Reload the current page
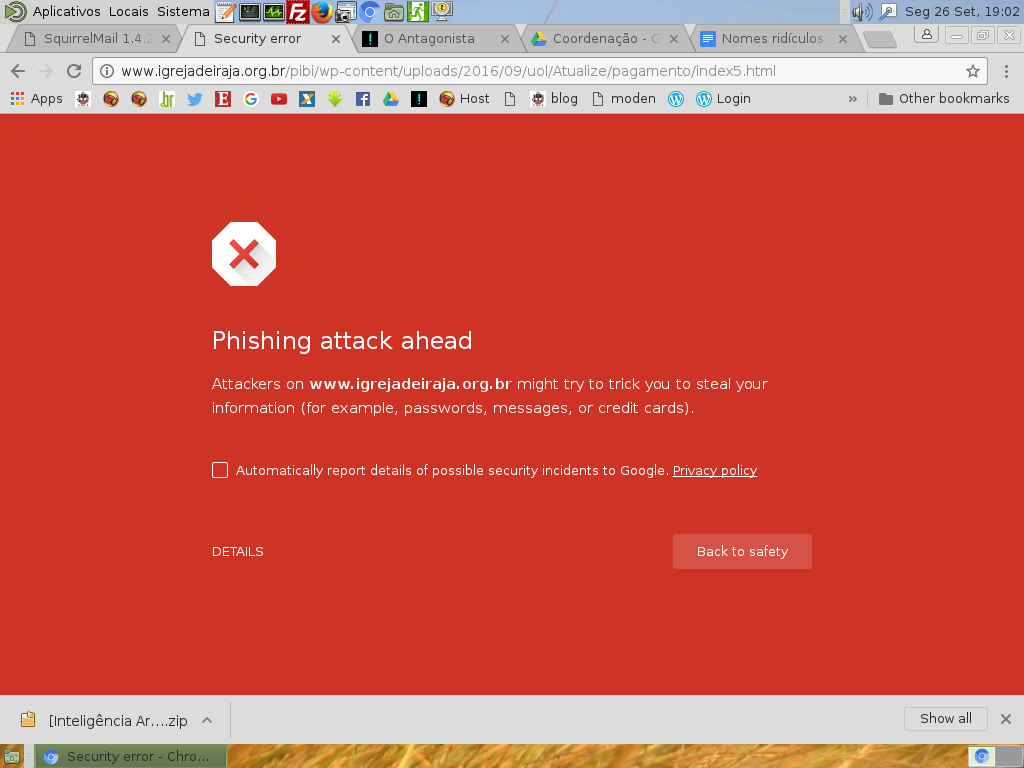Screen dimensions: 1024x768 [74, 71]
